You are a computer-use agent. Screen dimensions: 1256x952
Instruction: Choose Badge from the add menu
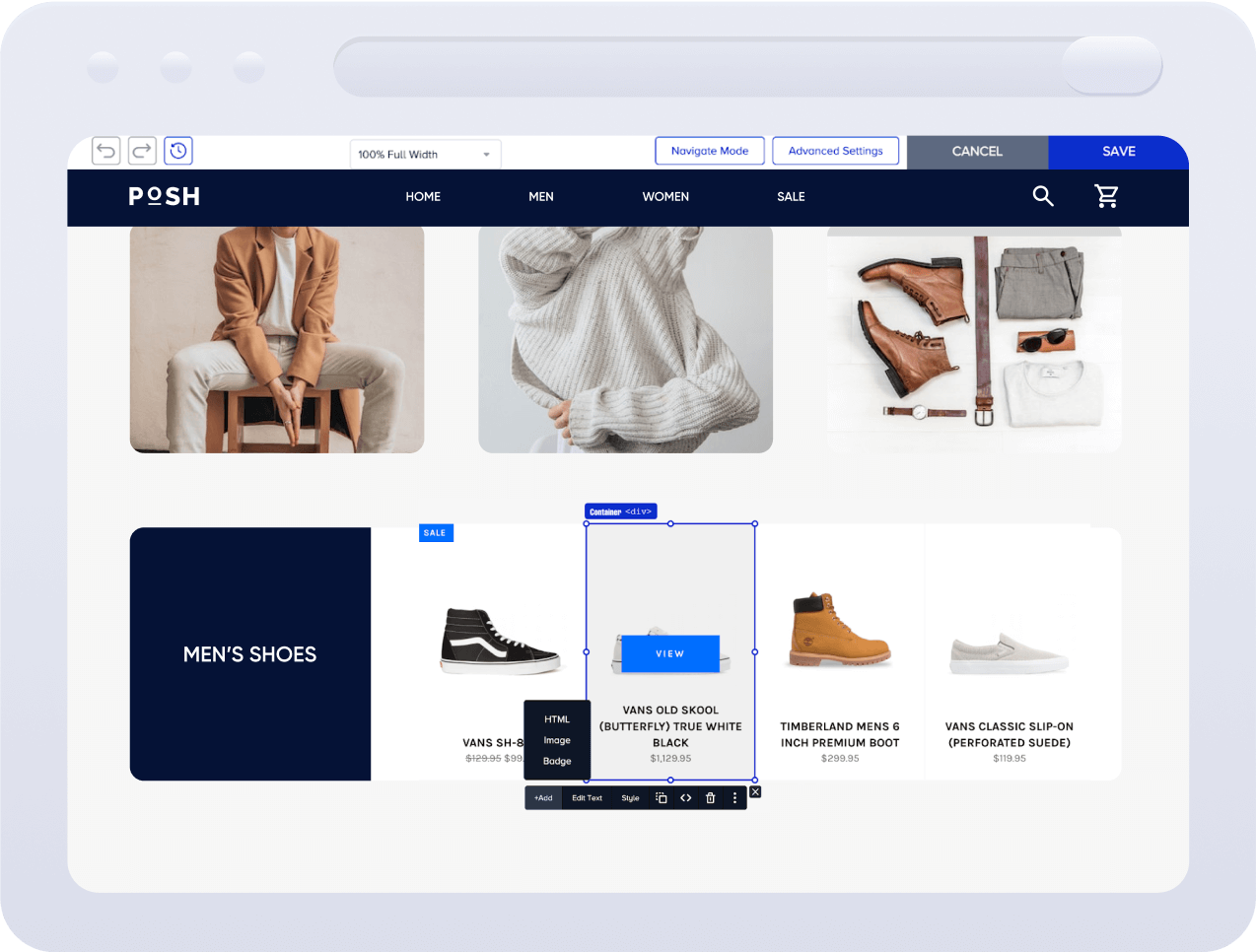(557, 761)
